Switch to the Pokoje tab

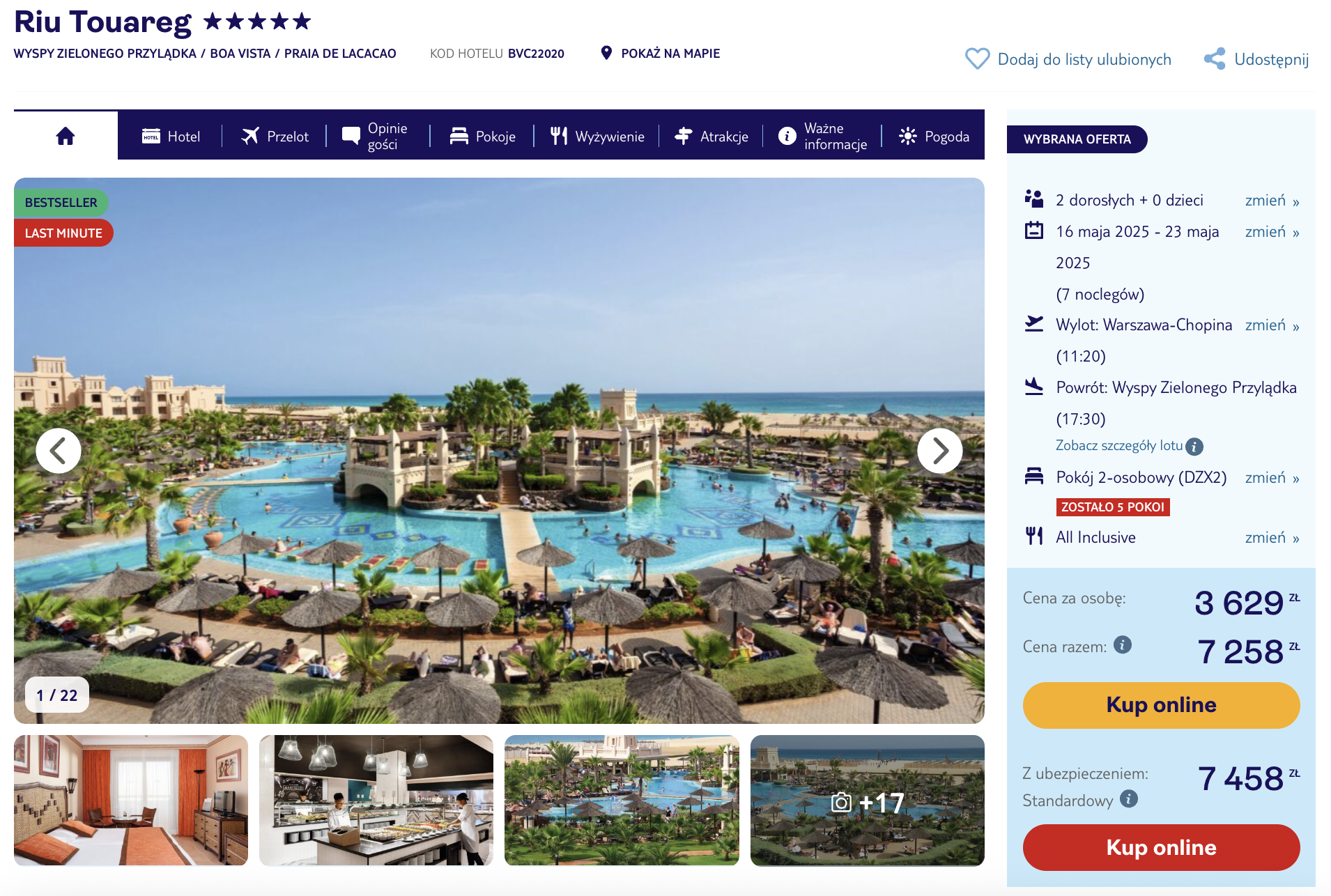coord(482,137)
